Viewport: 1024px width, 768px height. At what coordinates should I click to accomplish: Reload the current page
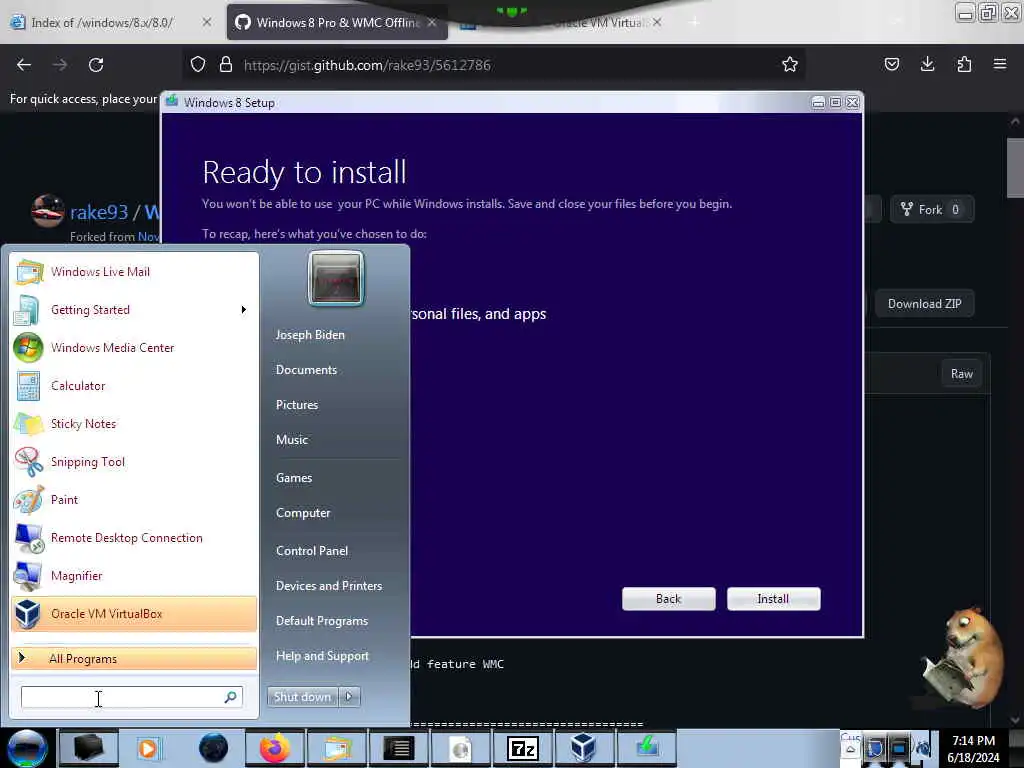pos(96,65)
